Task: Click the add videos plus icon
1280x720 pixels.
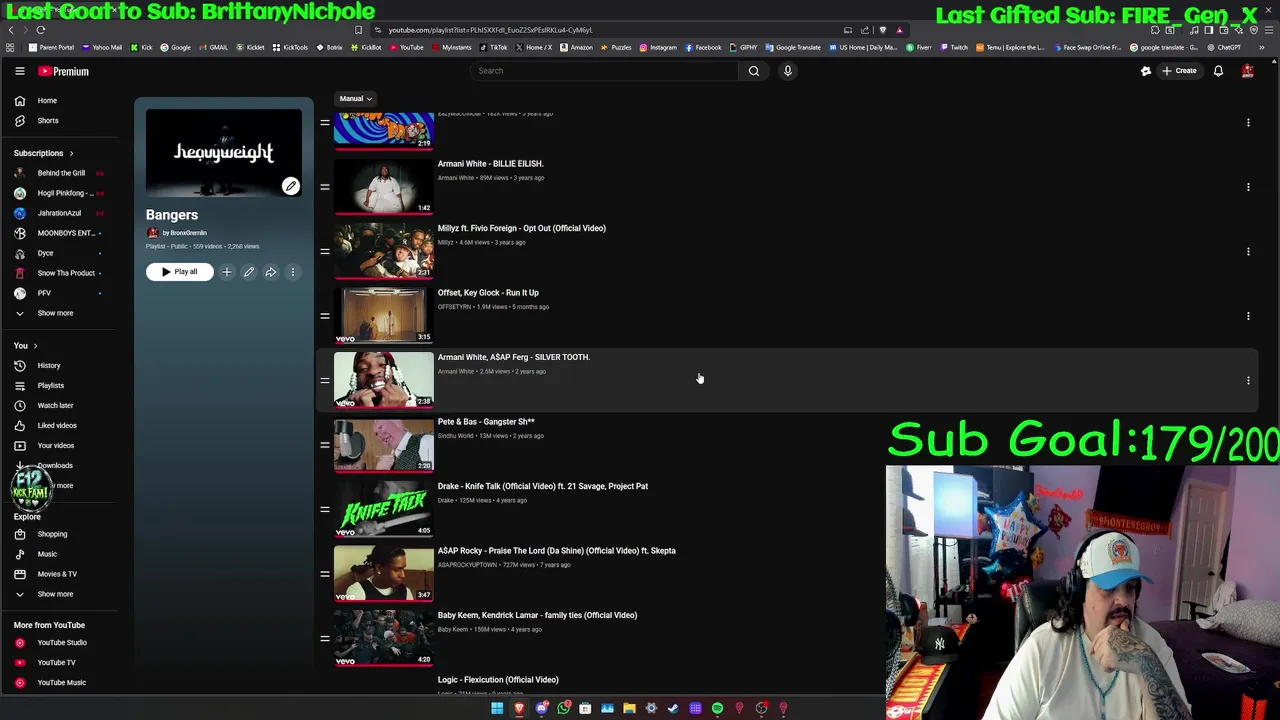Action: [227, 272]
